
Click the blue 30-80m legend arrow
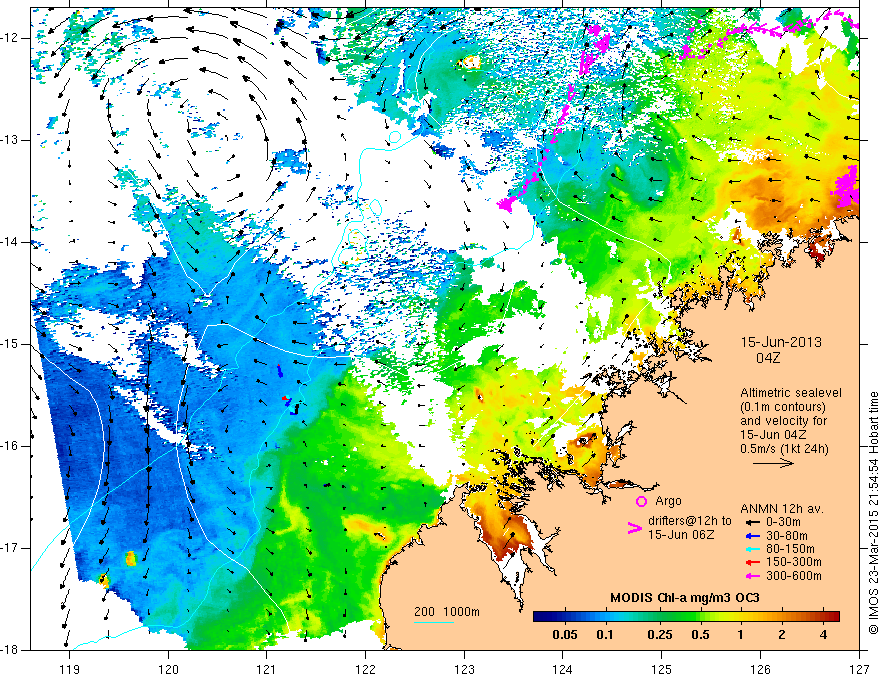tap(753, 535)
